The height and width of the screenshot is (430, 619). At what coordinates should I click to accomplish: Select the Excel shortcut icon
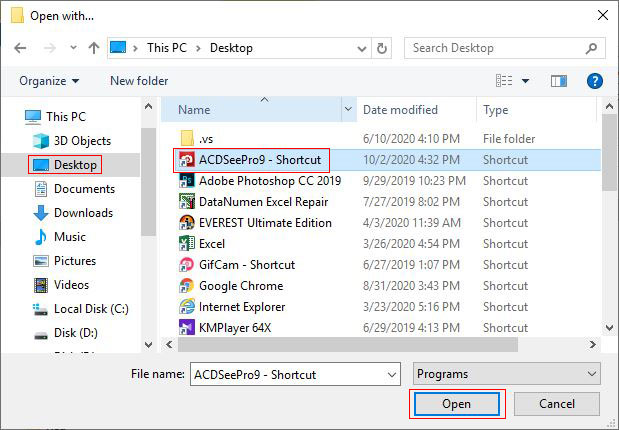click(187, 244)
